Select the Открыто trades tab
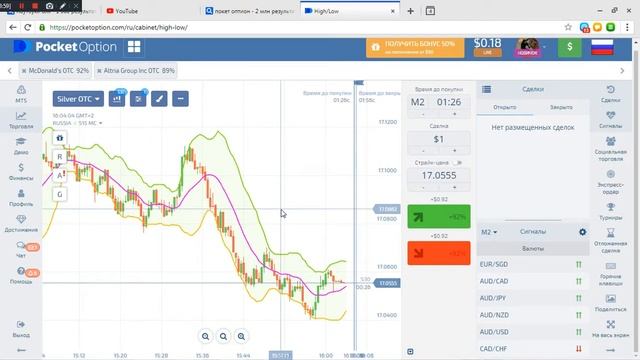The width and height of the screenshot is (640, 360). (x=505, y=107)
